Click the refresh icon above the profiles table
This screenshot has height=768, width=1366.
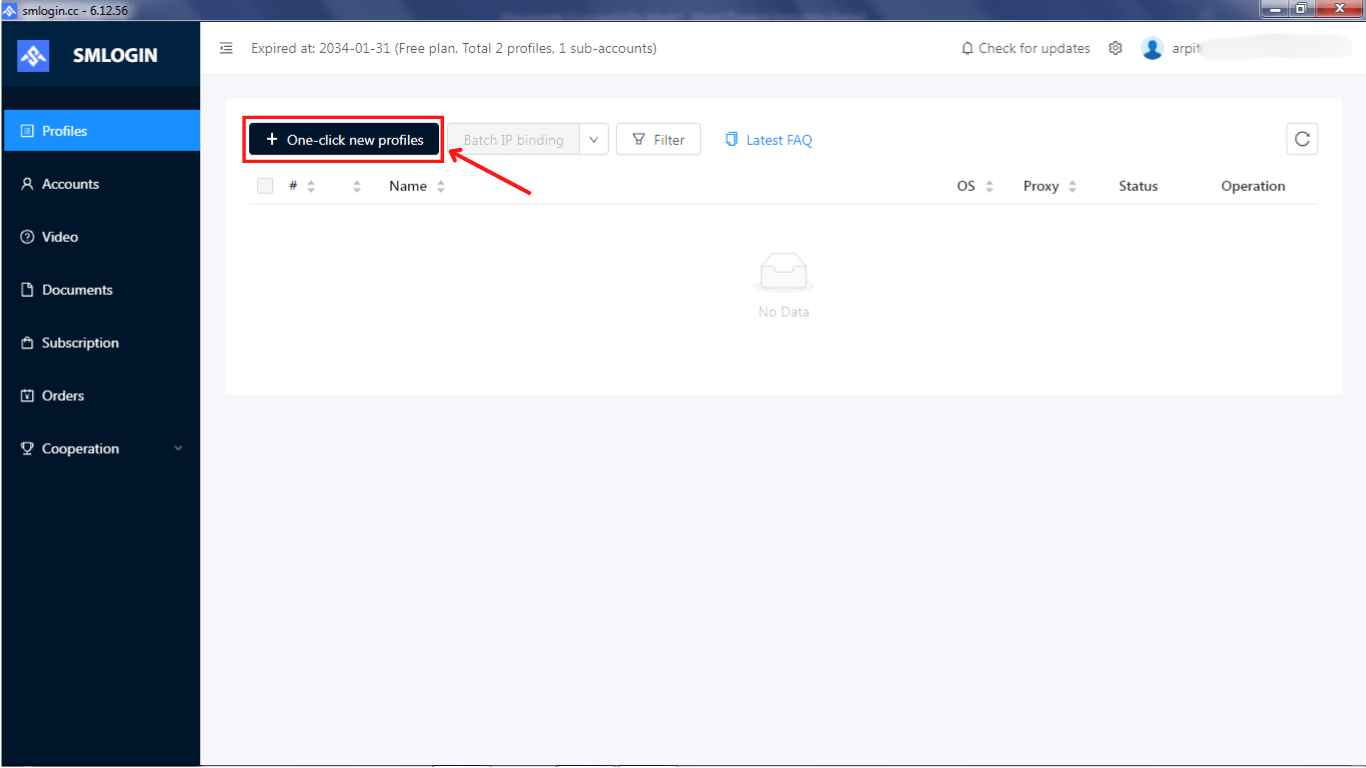pos(1301,139)
